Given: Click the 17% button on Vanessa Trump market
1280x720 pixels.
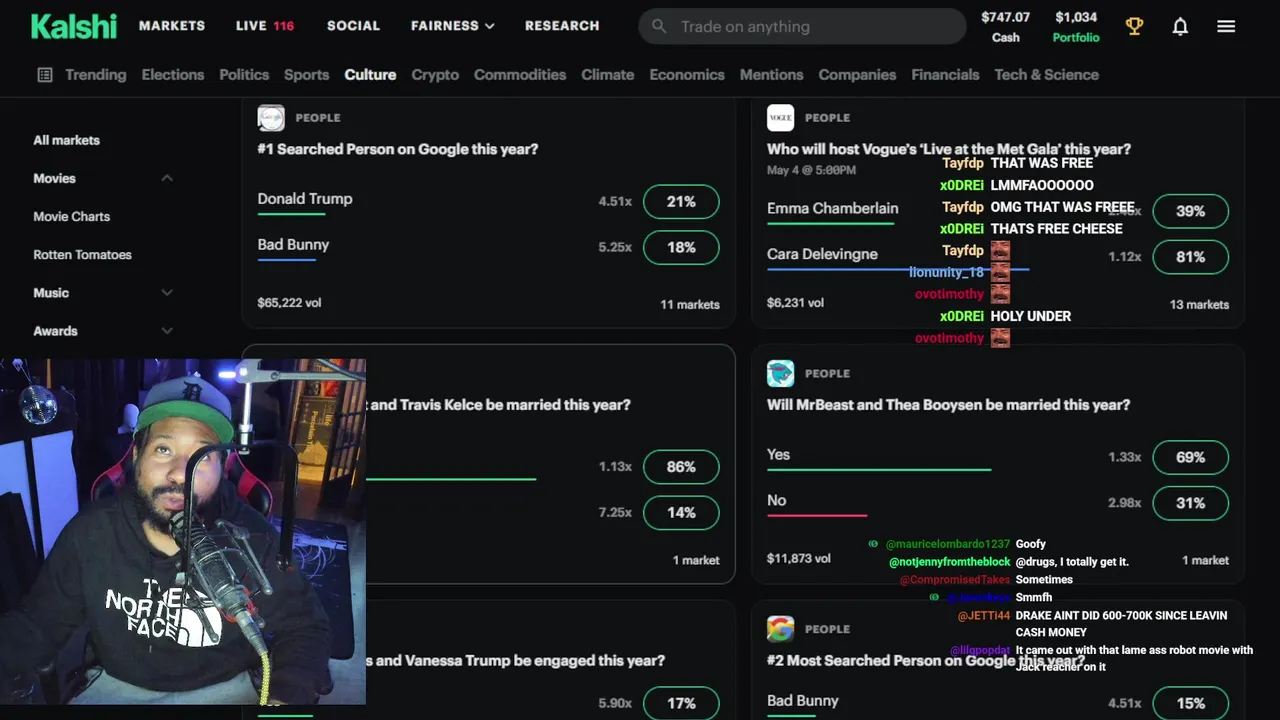Looking at the screenshot, I should [x=681, y=703].
